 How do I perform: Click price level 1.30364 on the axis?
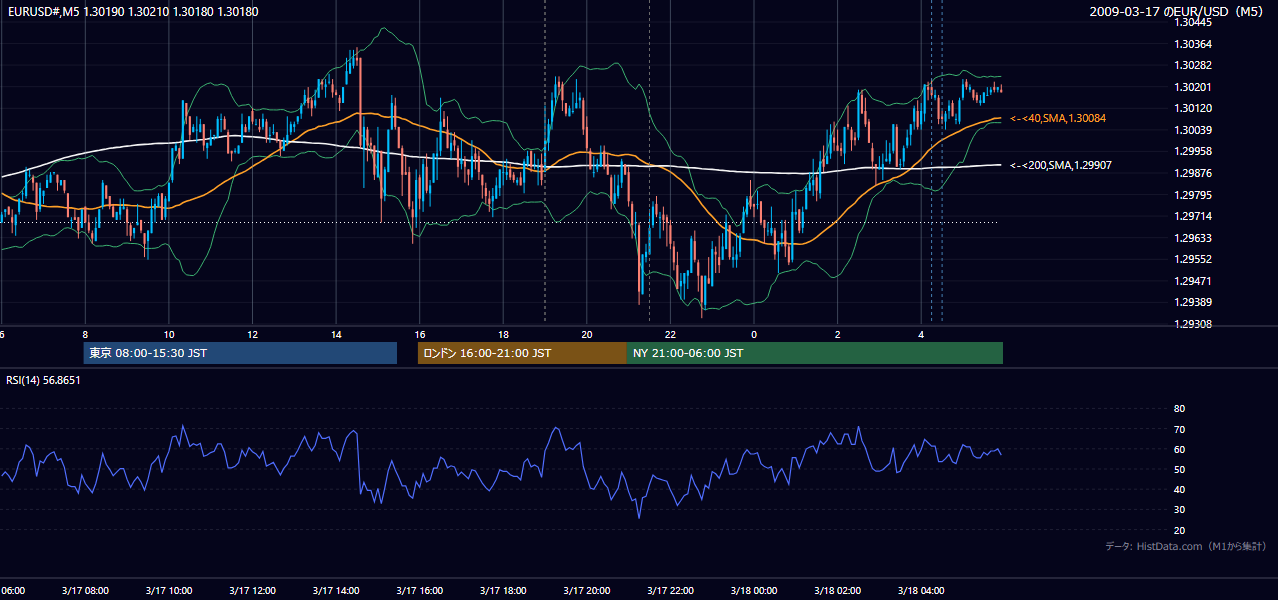(1195, 44)
